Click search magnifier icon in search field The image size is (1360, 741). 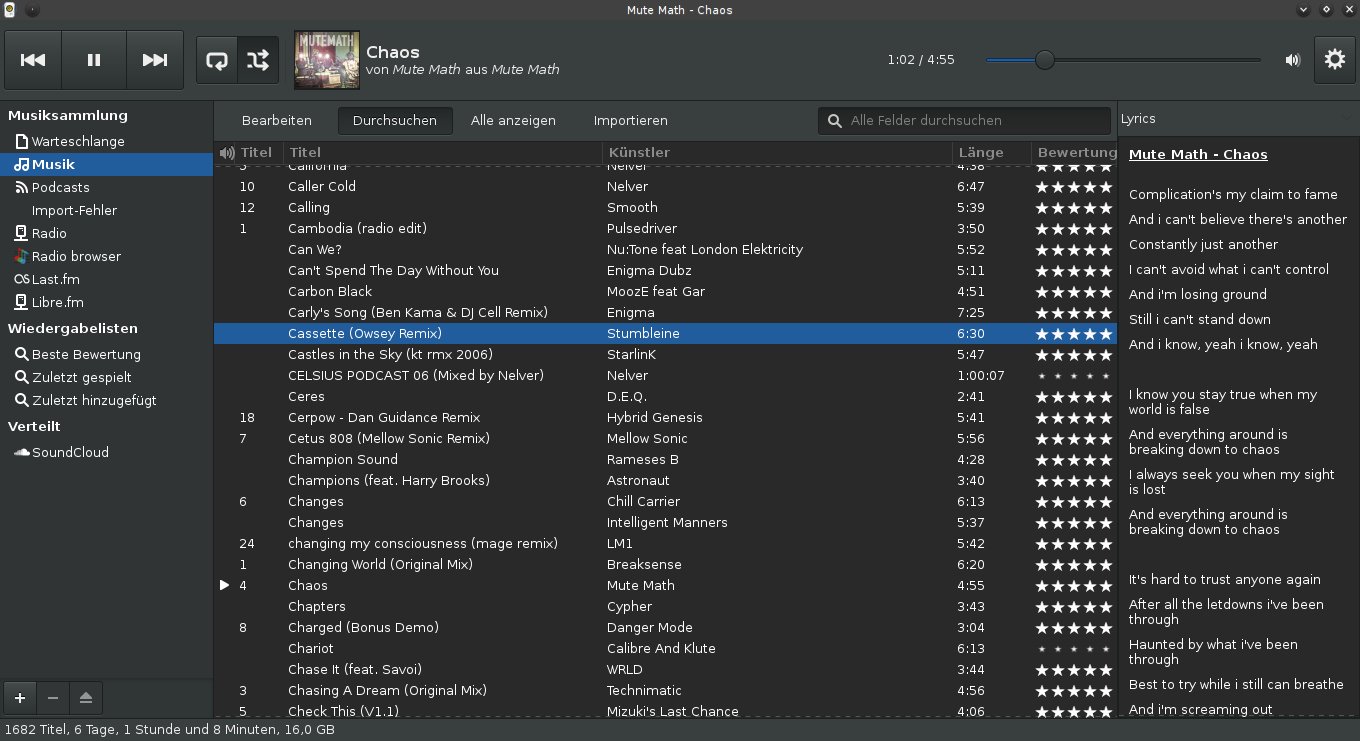835,121
